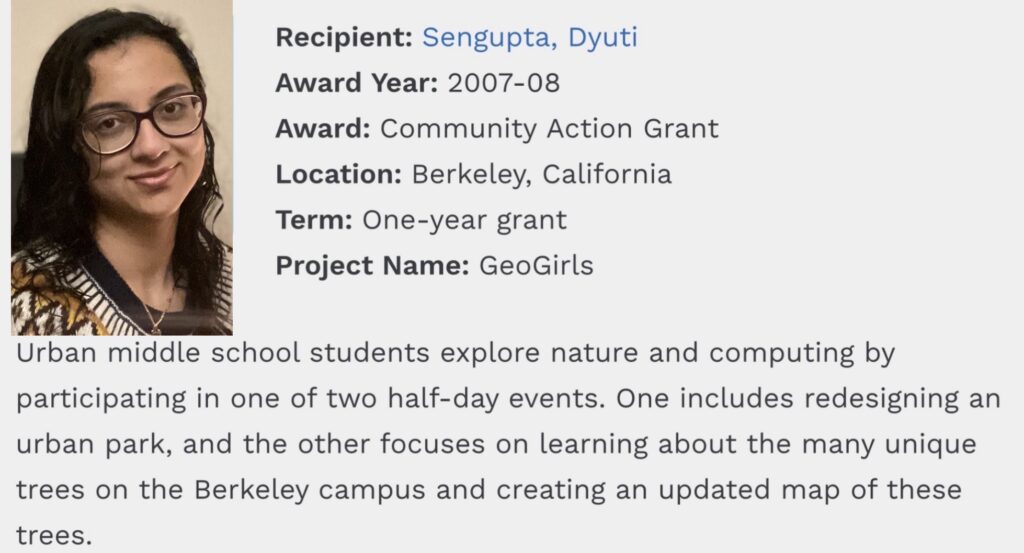Click the Location: label
This screenshot has width=1024, height=553.
tap(338, 174)
